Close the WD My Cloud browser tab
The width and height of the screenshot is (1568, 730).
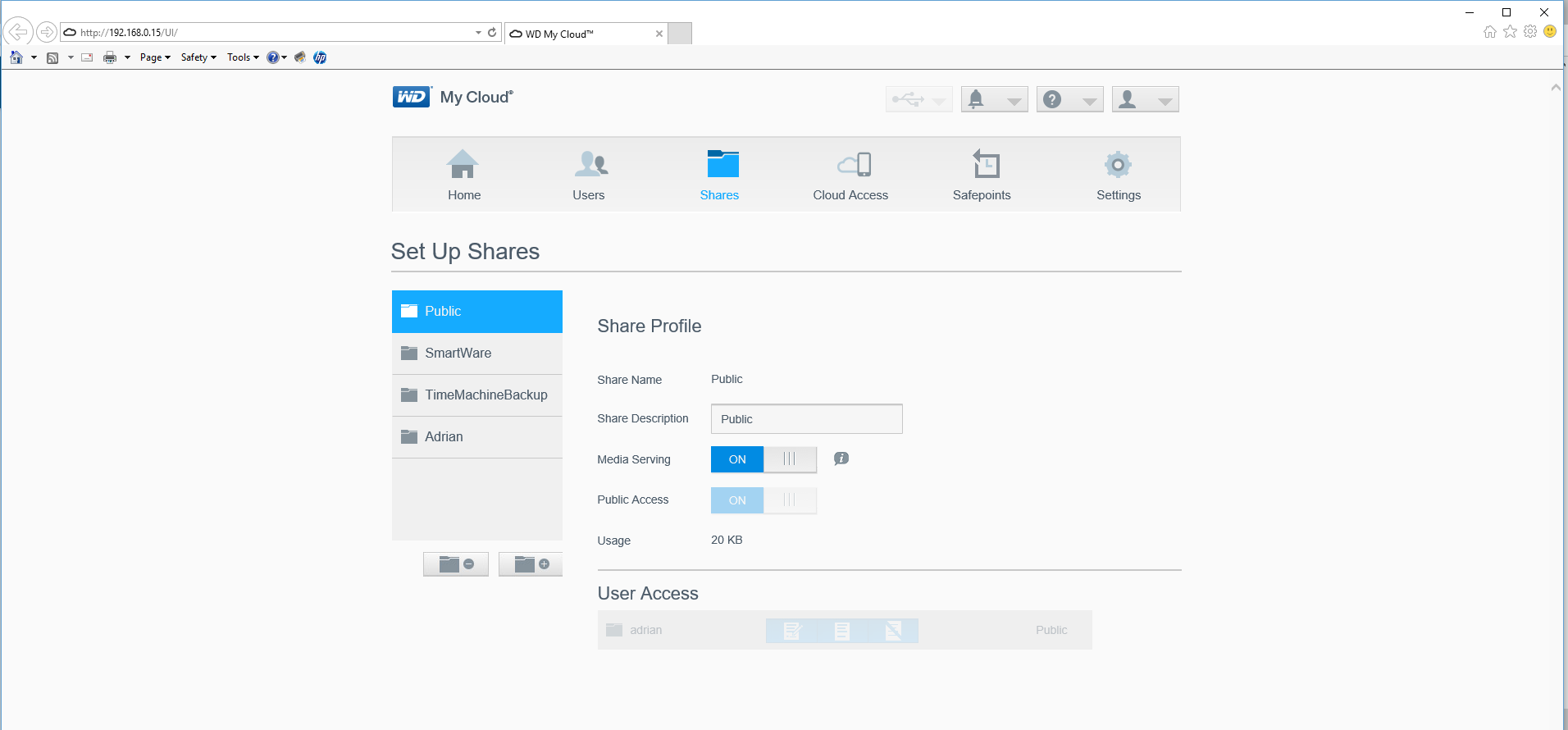659,34
